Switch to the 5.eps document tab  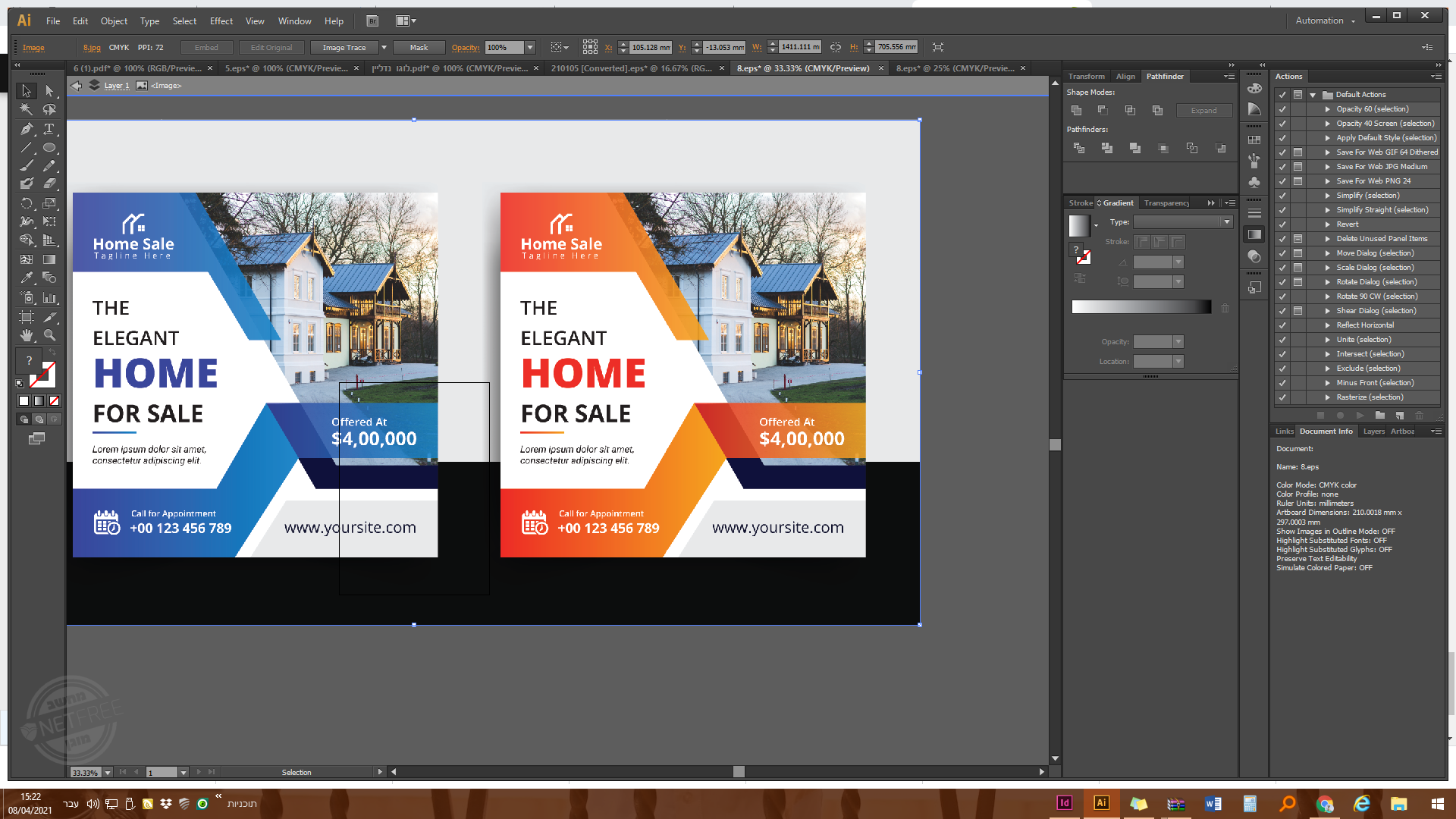tap(286, 68)
